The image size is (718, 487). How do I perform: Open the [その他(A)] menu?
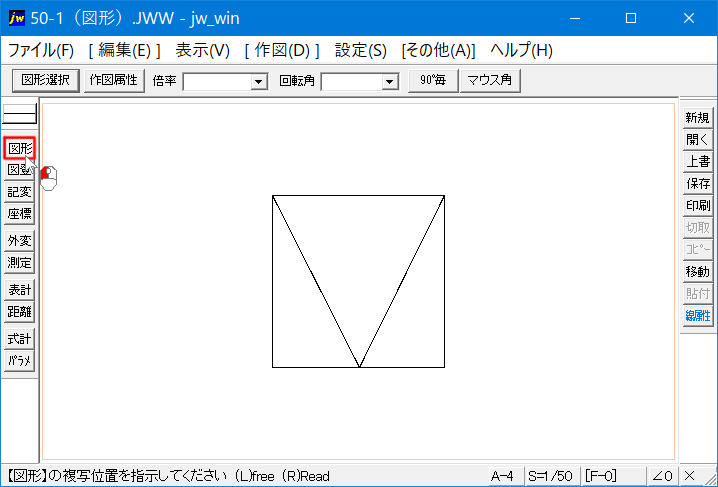(x=438, y=50)
